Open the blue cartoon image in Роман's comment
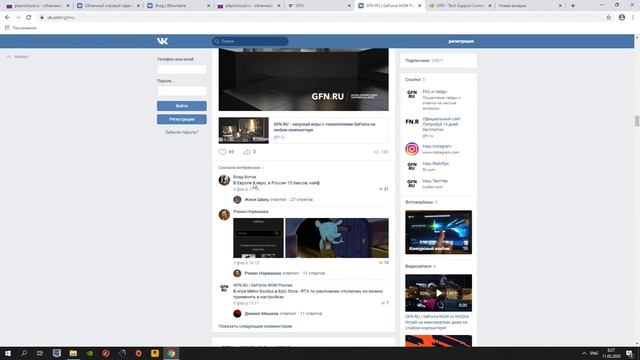This screenshot has height=360, width=640. (x=337, y=238)
